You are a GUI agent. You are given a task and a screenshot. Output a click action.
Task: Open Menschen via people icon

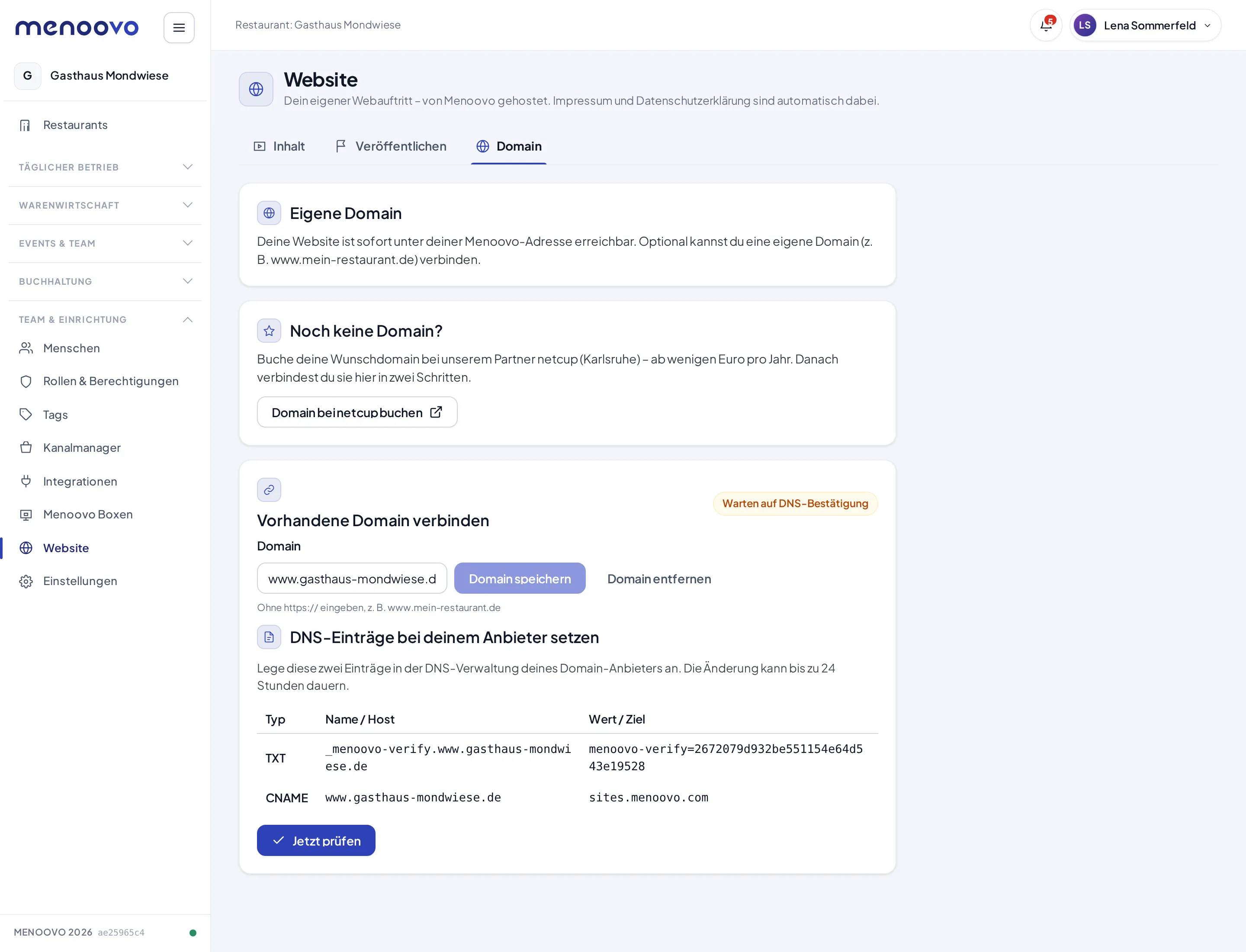click(26, 348)
